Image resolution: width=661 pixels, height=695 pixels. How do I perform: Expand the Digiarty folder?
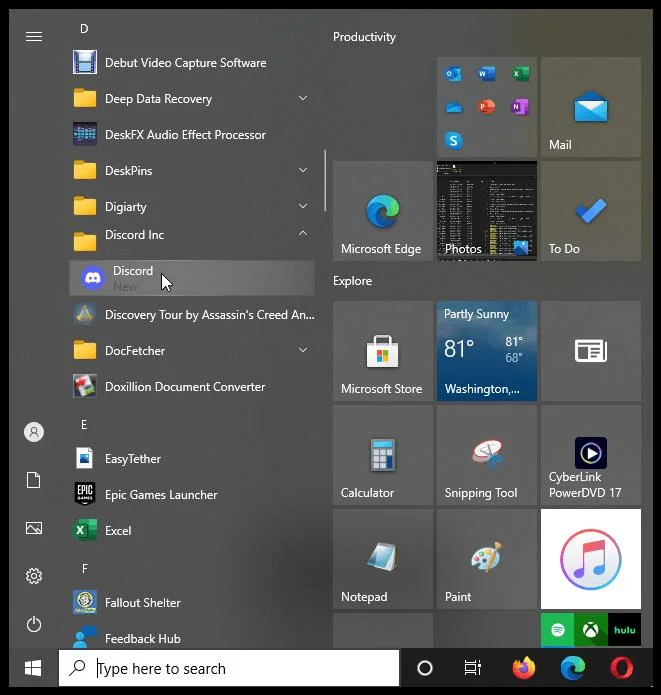pyautogui.click(x=303, y=206)
